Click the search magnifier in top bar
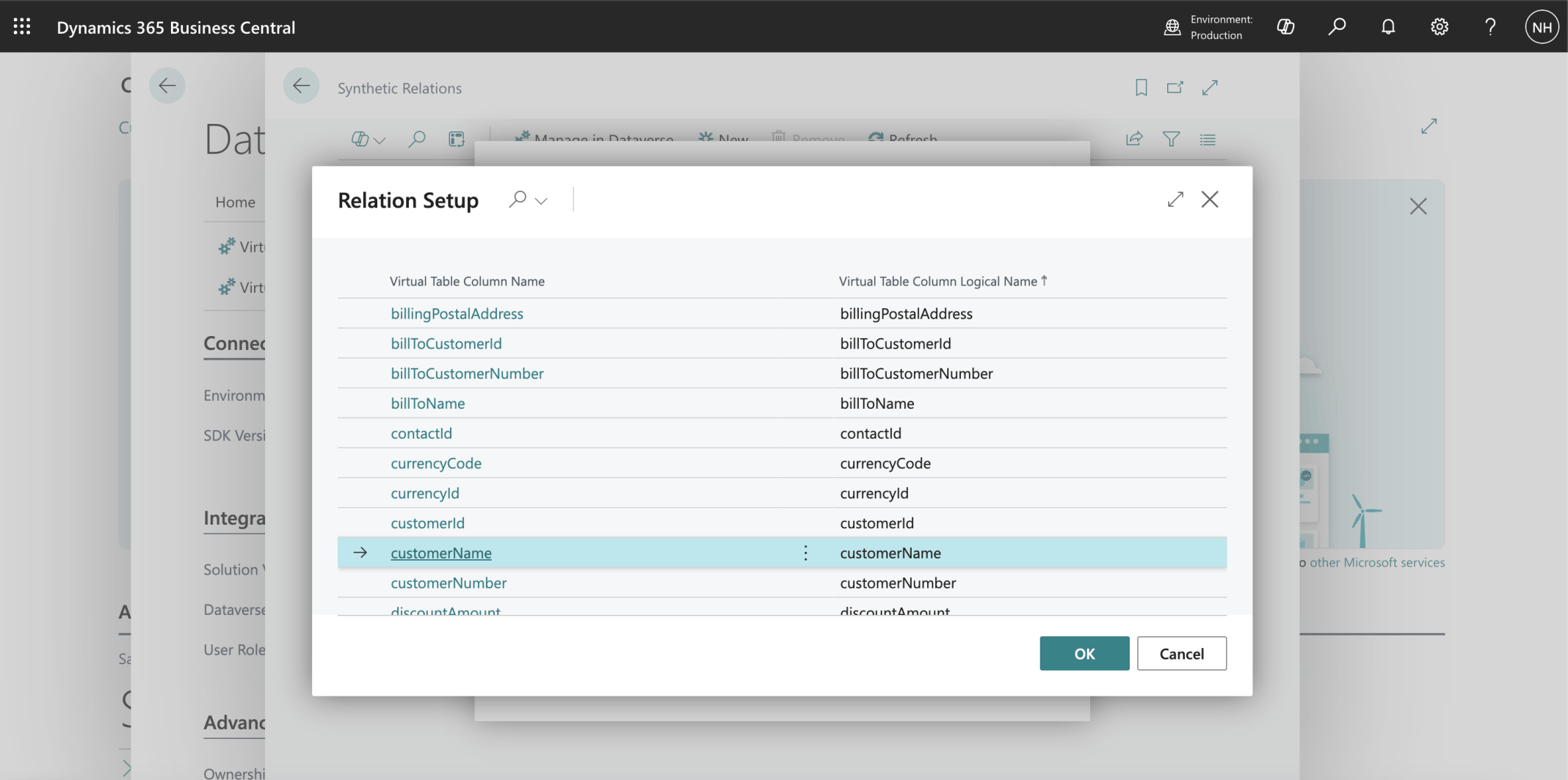Viewport: 1568px width, 780px height. (1337, 27)
